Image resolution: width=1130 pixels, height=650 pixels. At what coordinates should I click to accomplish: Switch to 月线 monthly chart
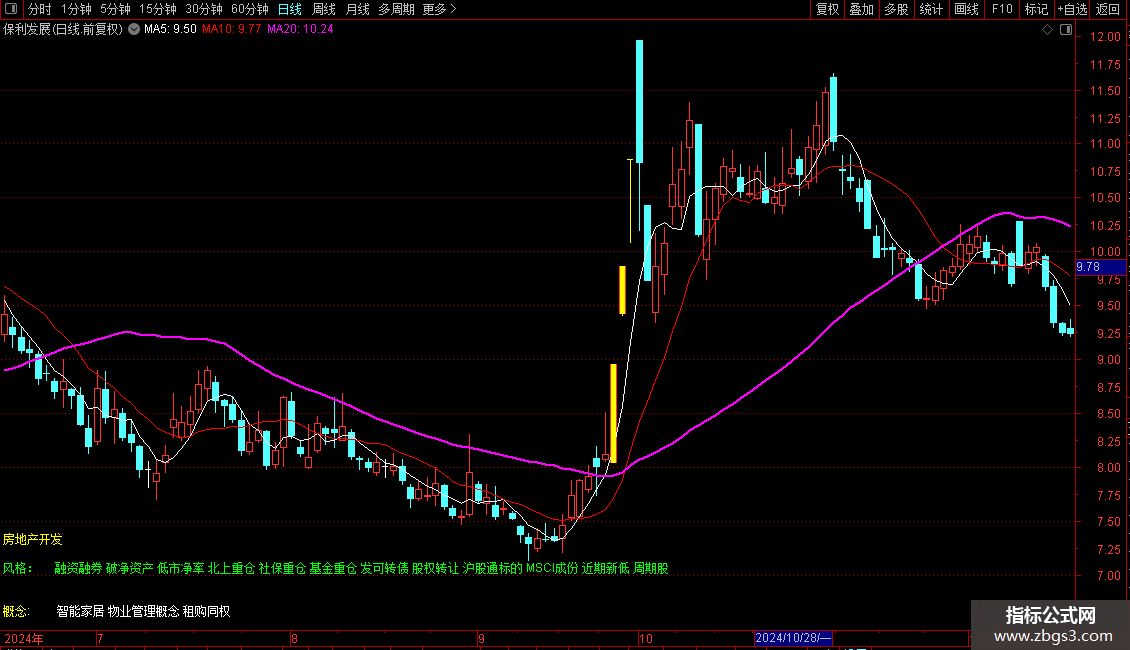pos(357,9)
